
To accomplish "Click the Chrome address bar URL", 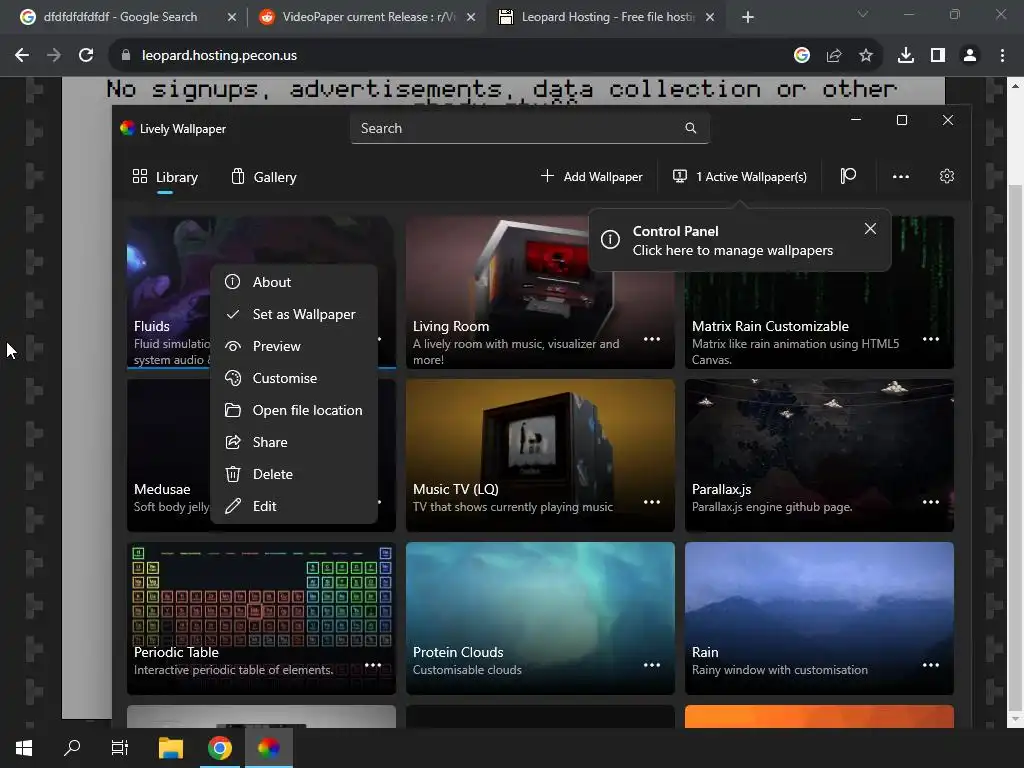I will [x=219, y=56].
